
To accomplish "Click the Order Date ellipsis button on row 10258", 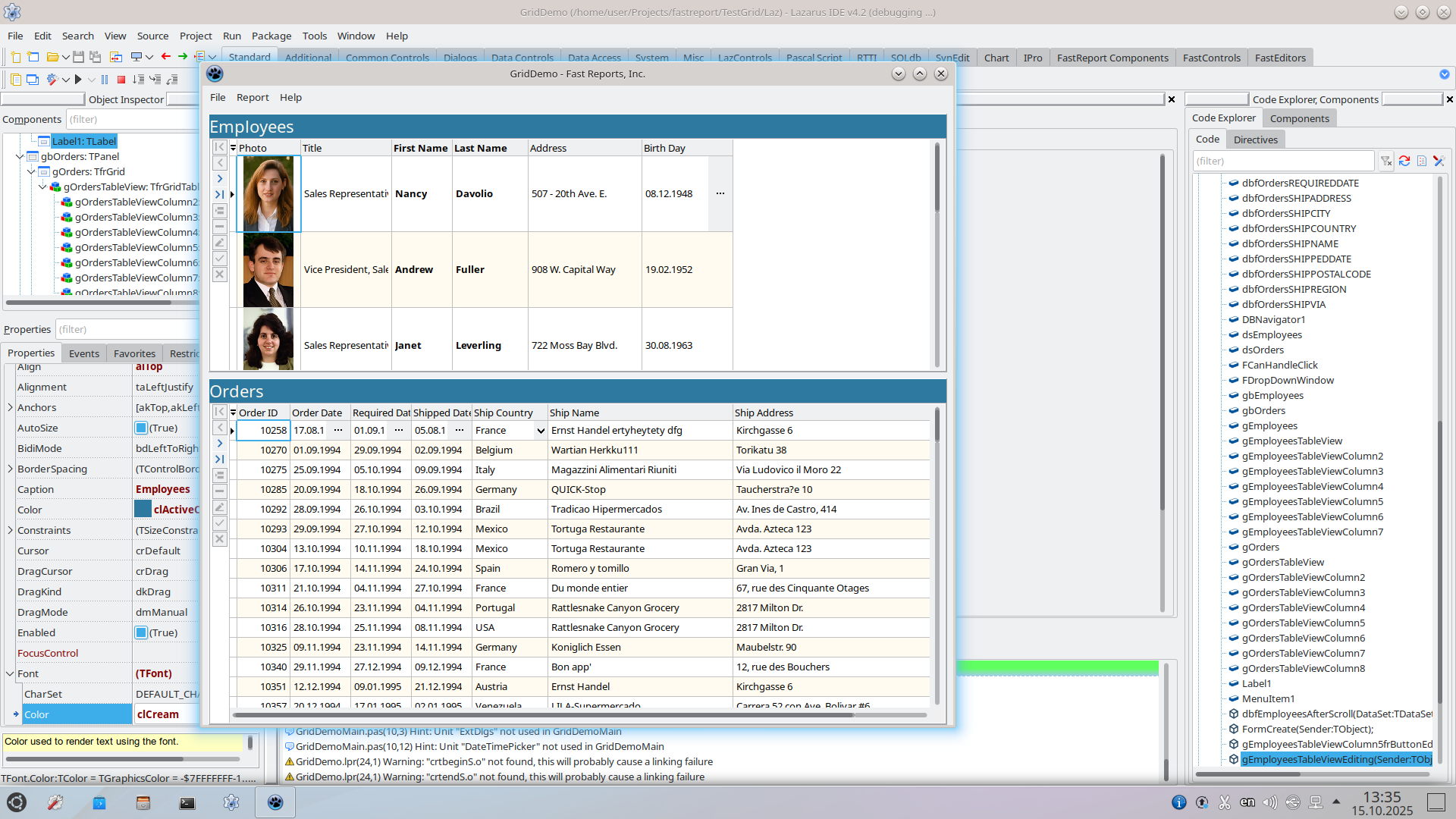I will [338, 431].
